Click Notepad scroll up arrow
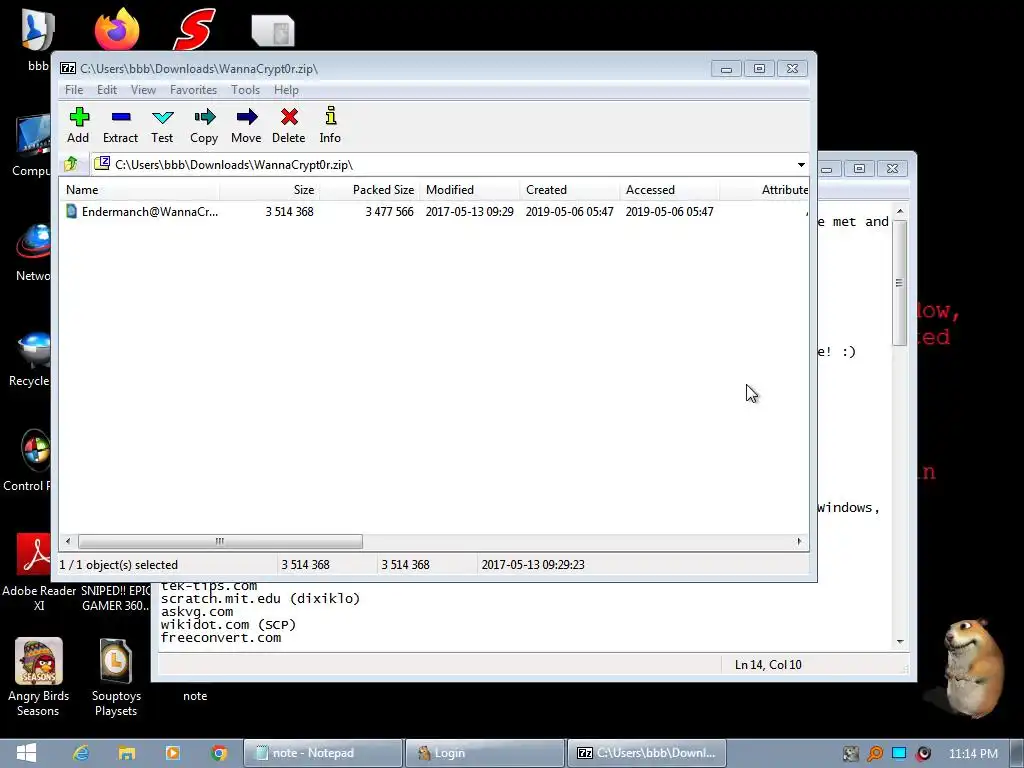The width and height of the screenshot is (1024, 768). click(x=900, y=211)
